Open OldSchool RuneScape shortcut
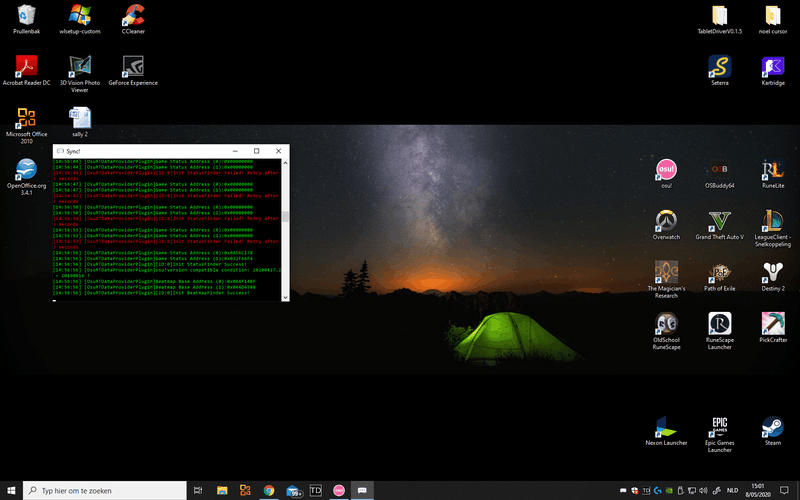Screen dimensions: 800x500 pos(666,332)
